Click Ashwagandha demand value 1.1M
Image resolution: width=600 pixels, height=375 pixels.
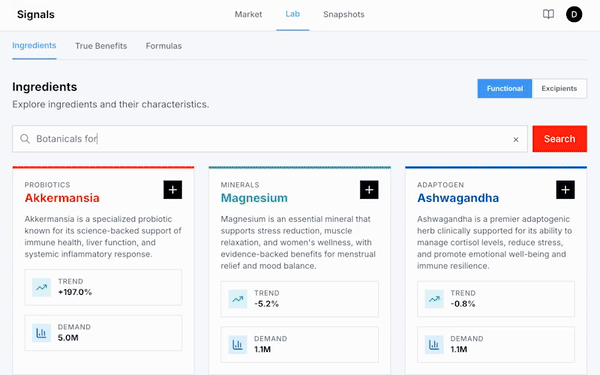pos(459,349)
